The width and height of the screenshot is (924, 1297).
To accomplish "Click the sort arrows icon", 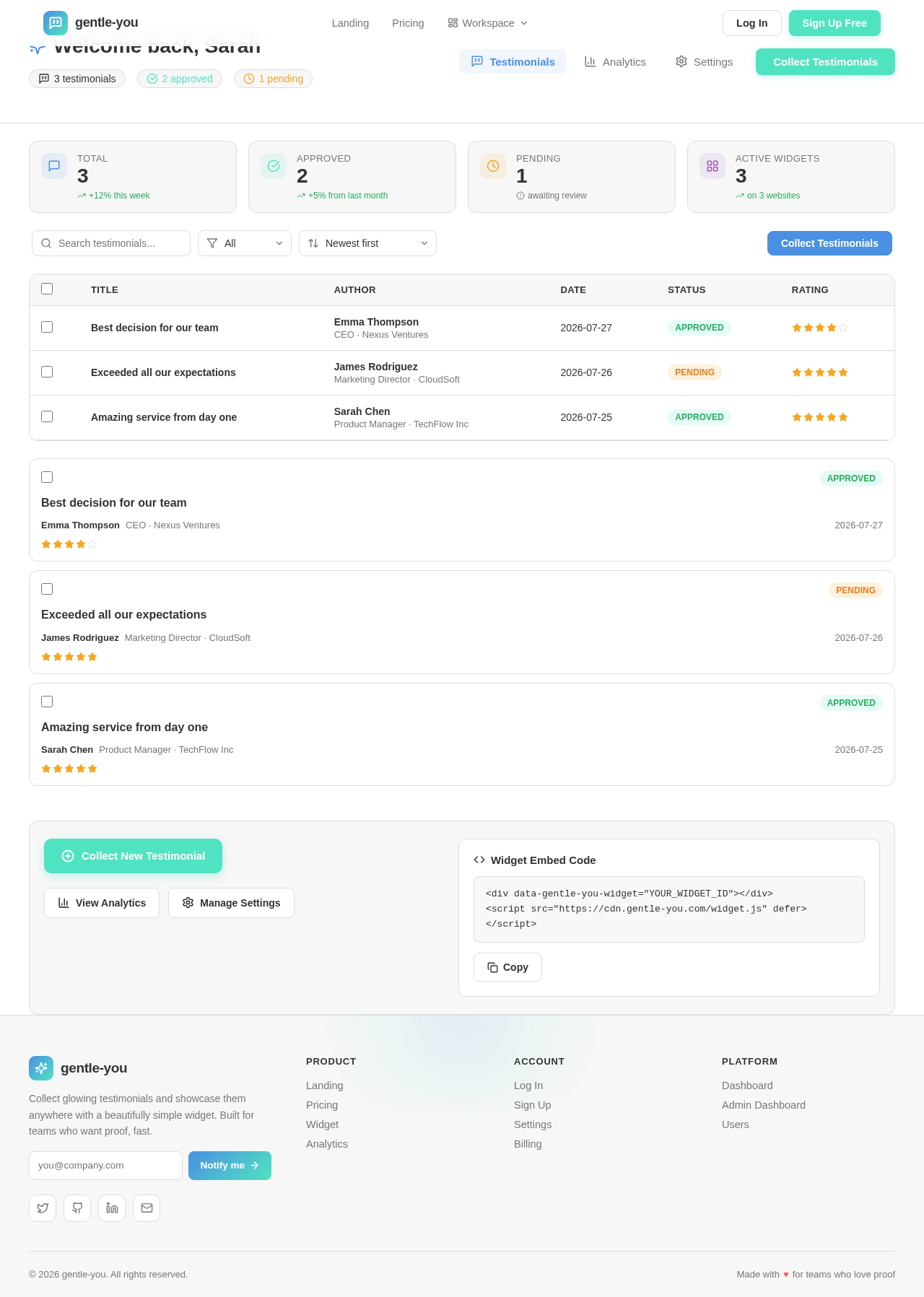I will (x=313, y=243).
